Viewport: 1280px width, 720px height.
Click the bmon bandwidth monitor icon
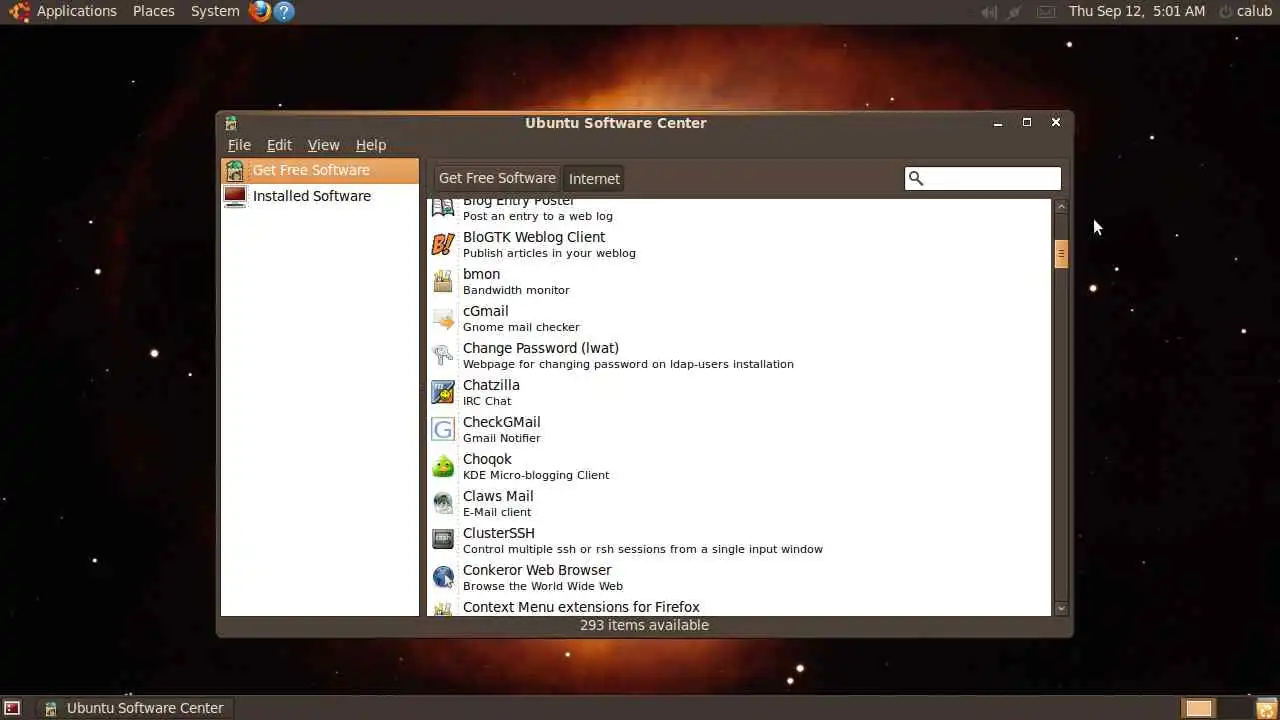click(x=443, y=281)
